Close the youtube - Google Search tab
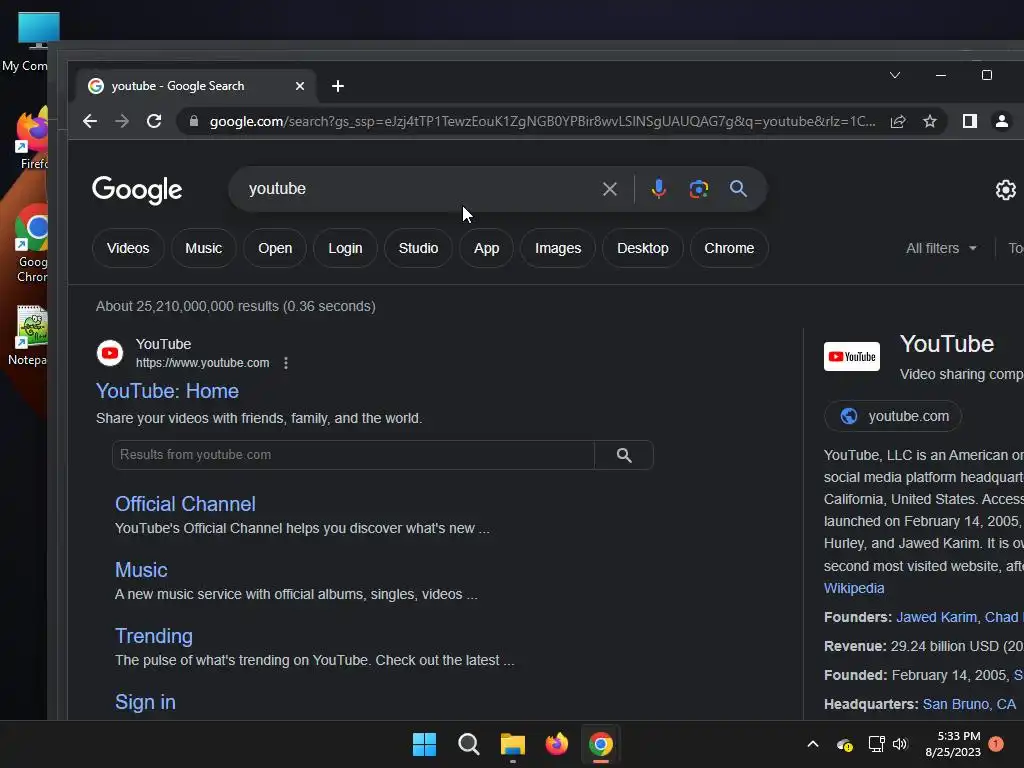The height and width of the screenshot is (768, 1024). (300, 86)
